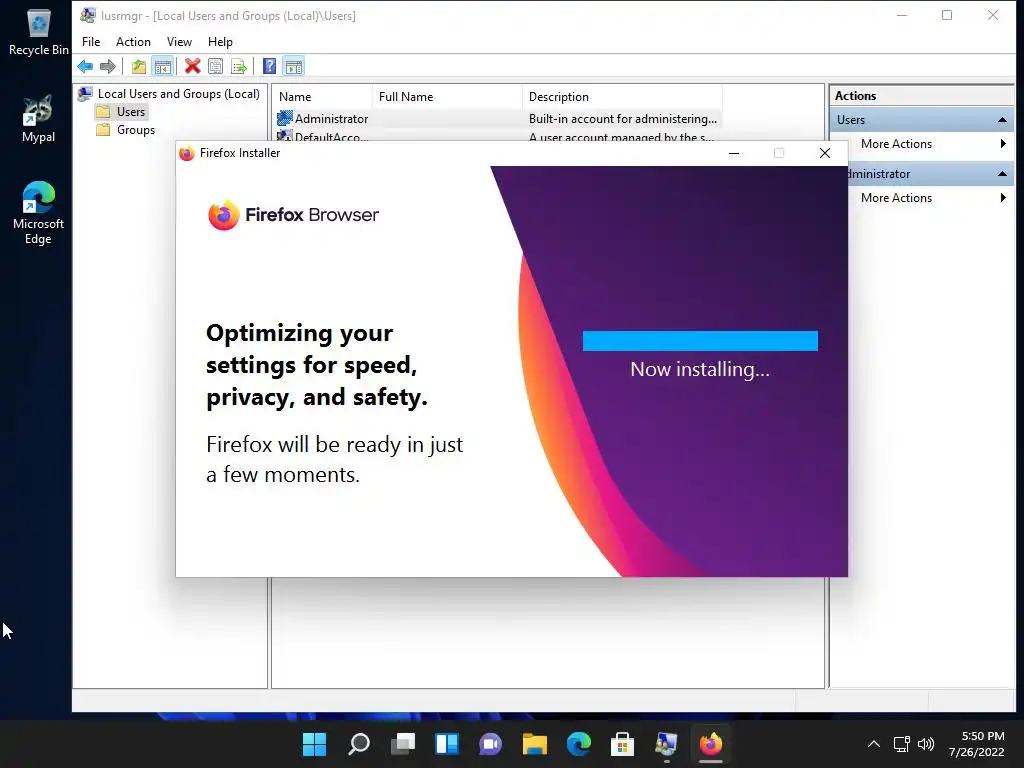The height and width of the screenshot is (768, 1024).
Task: Collapse the Administrator section in Actions pane
Action: click(1002, 174)
